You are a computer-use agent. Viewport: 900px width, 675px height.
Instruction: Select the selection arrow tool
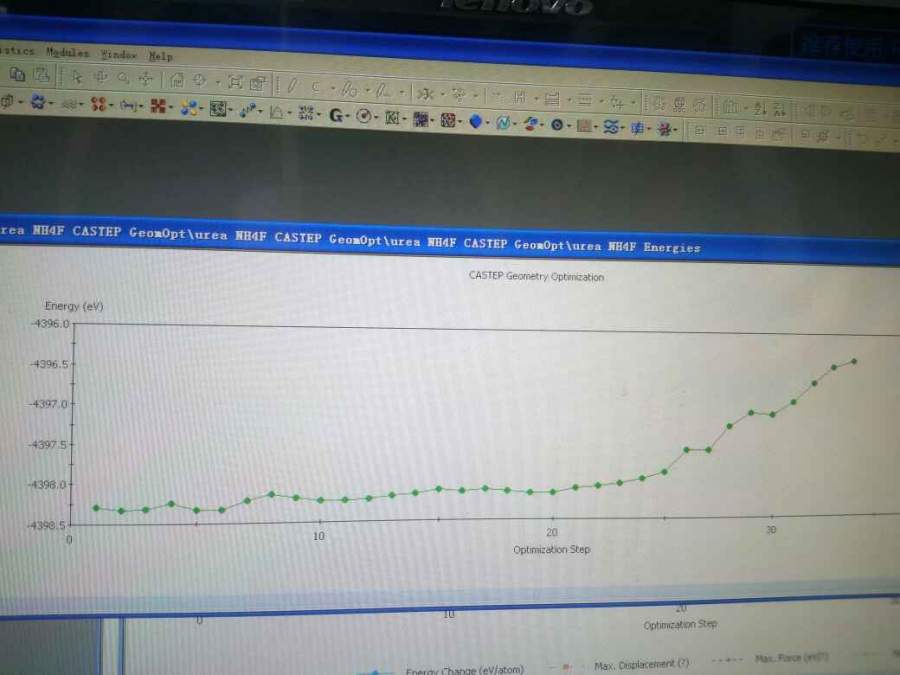point(76,77)
